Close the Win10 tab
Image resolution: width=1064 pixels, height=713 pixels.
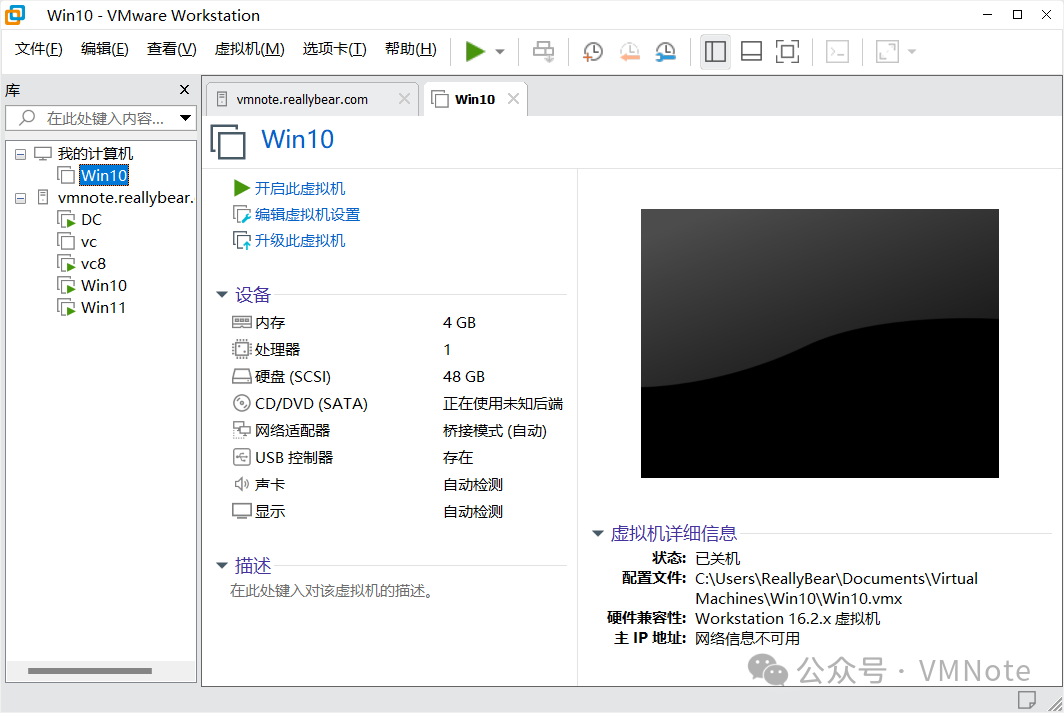coord(514,99)
